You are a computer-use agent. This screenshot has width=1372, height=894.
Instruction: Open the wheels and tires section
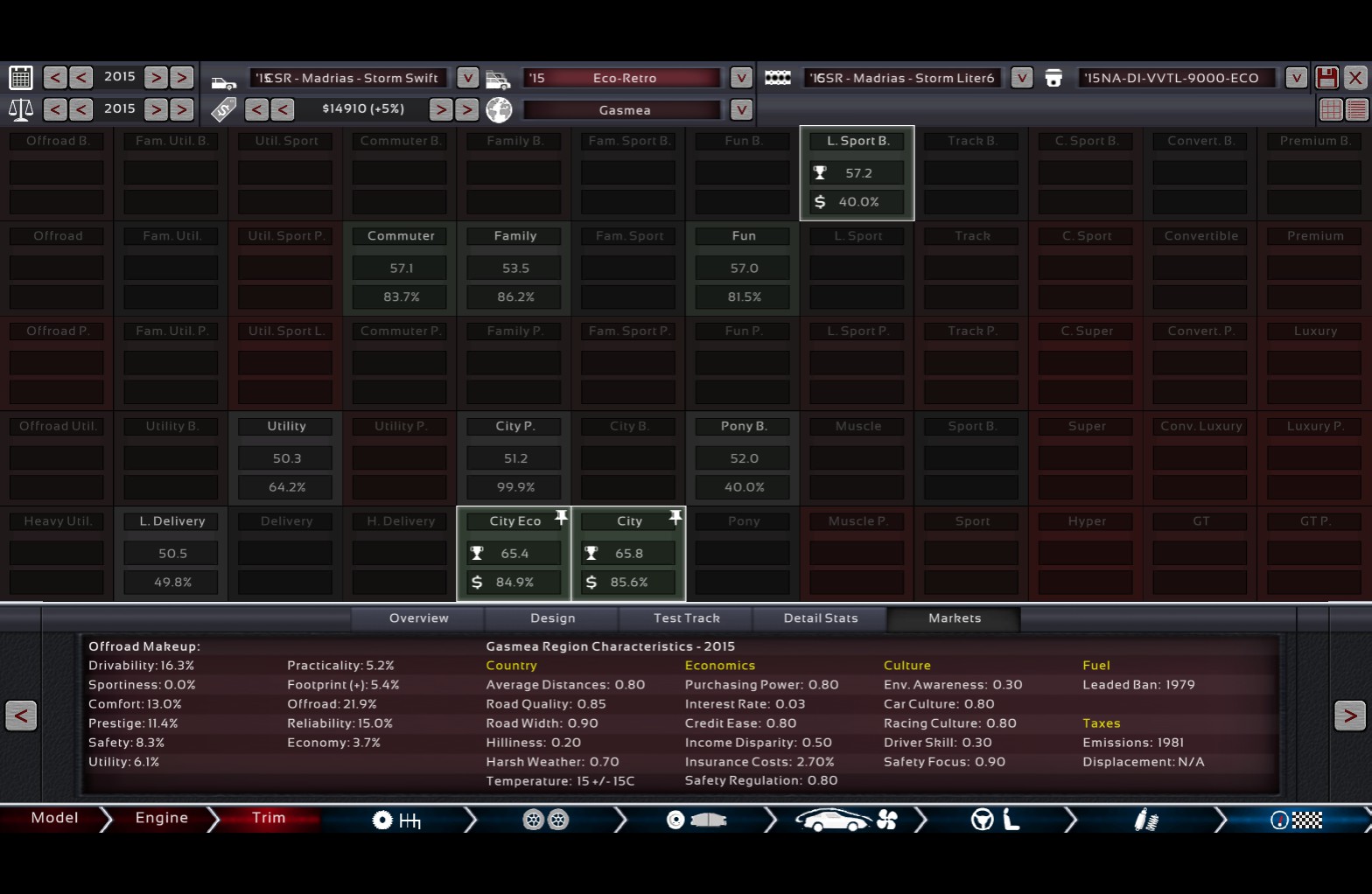[546, 821]
